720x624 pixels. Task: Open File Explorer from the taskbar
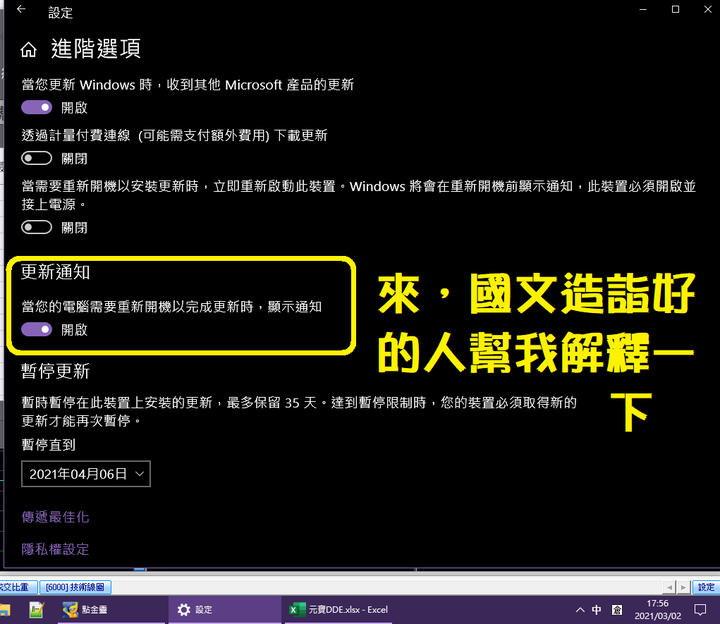5,610
